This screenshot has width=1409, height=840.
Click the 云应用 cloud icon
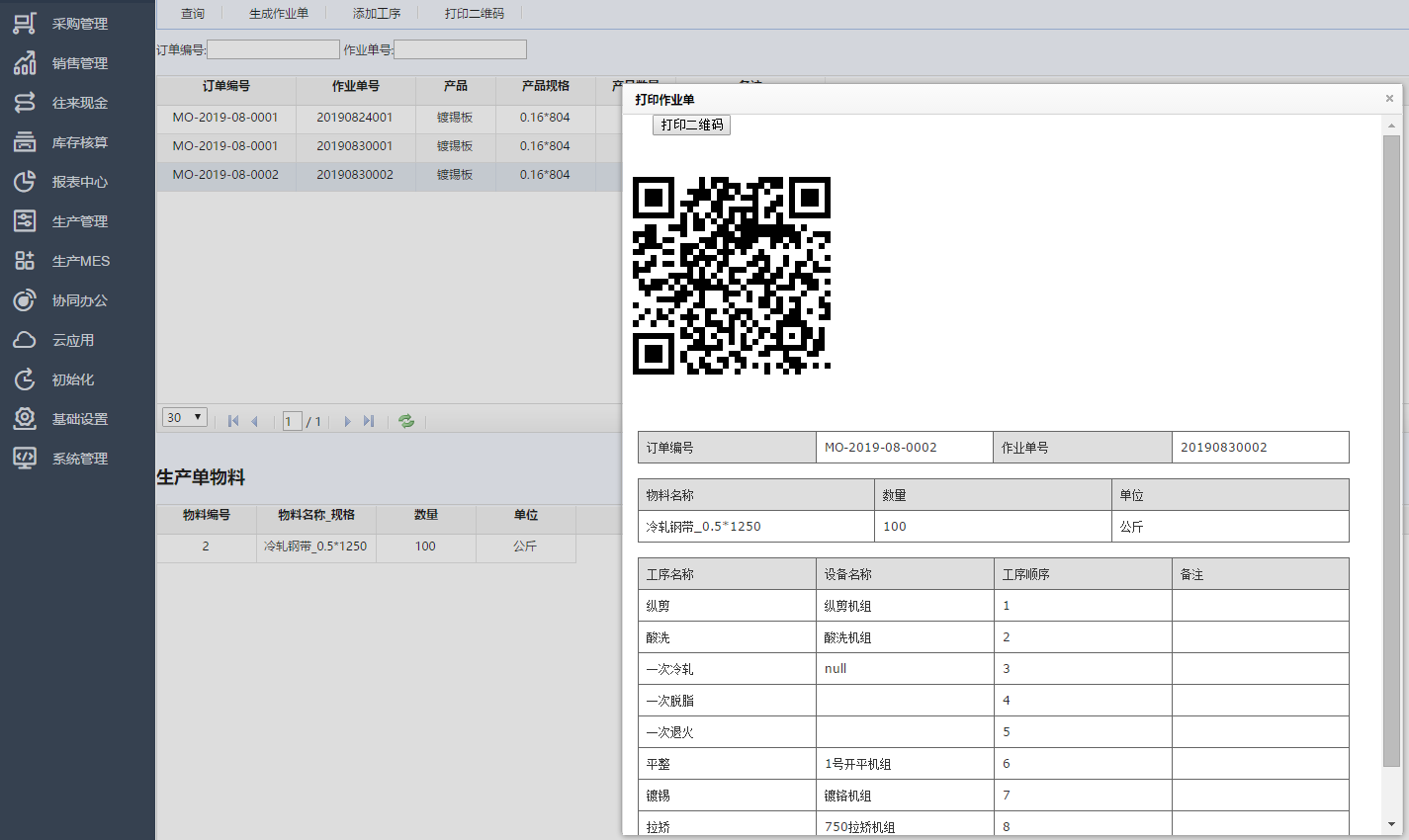coord(25,339)
